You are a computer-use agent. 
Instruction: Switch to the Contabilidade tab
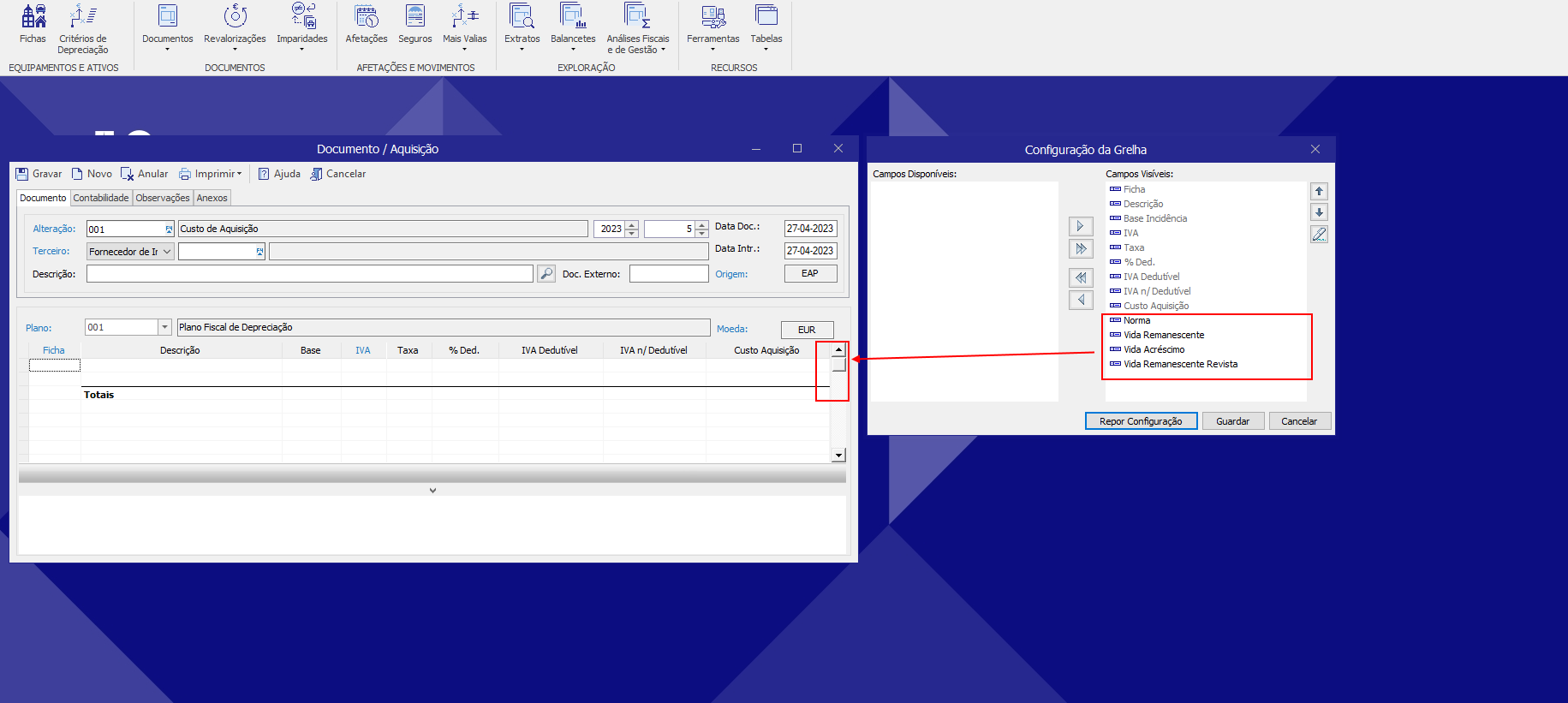[101, 198]
